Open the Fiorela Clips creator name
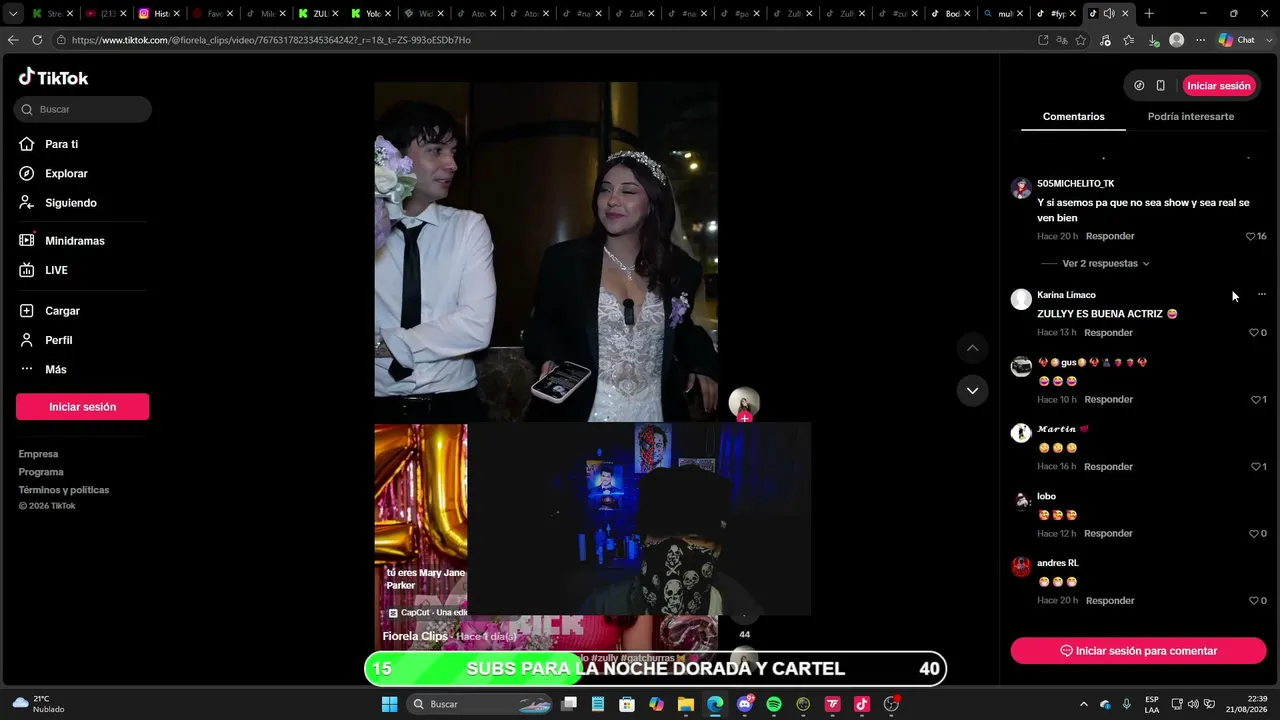The image size is (1280, 720). (415, 636)
